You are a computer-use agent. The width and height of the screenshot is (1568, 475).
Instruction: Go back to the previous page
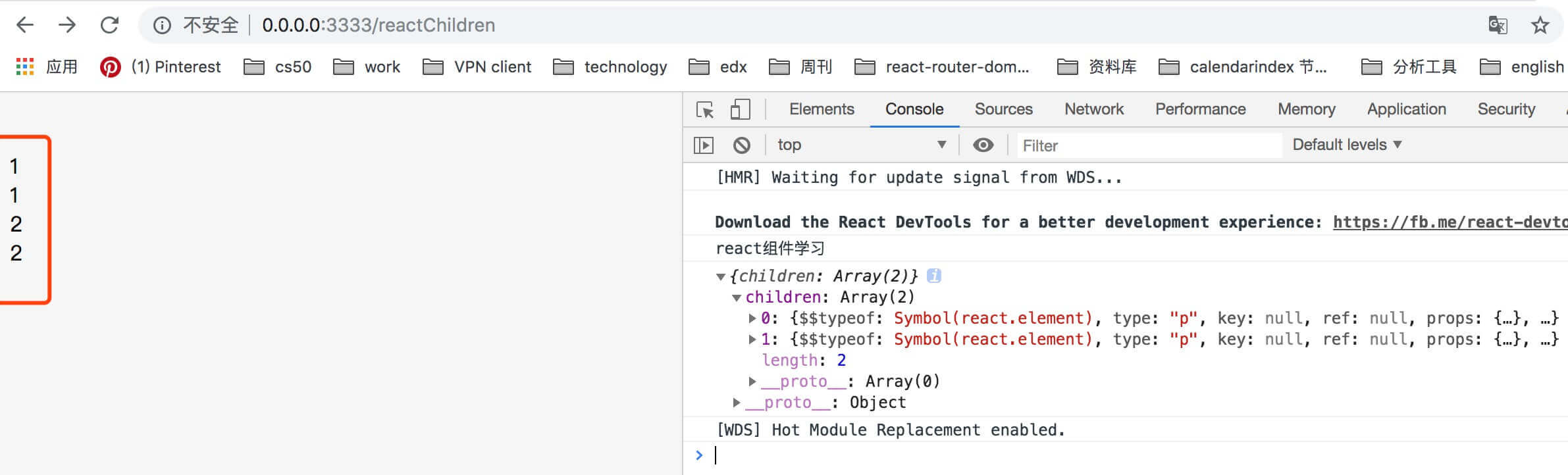(25, 25)
